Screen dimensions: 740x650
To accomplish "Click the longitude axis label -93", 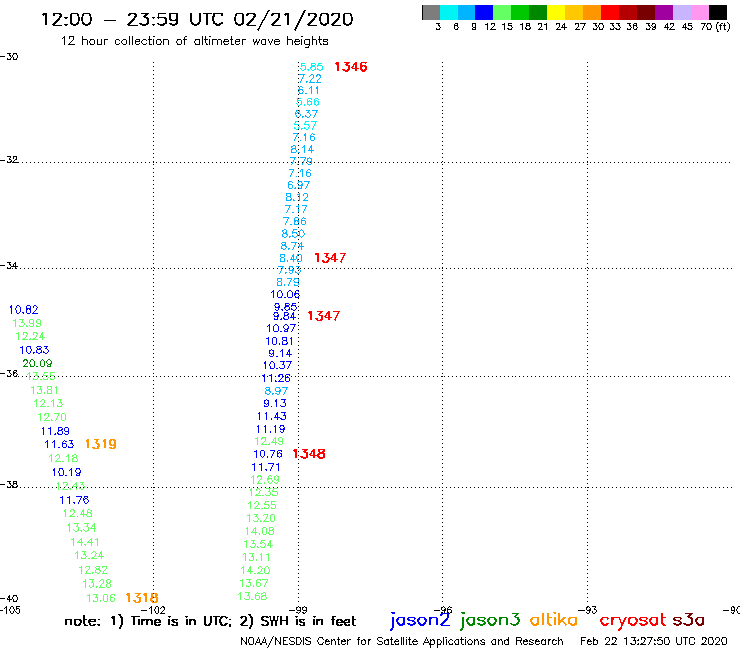I will tap(588, 610).
